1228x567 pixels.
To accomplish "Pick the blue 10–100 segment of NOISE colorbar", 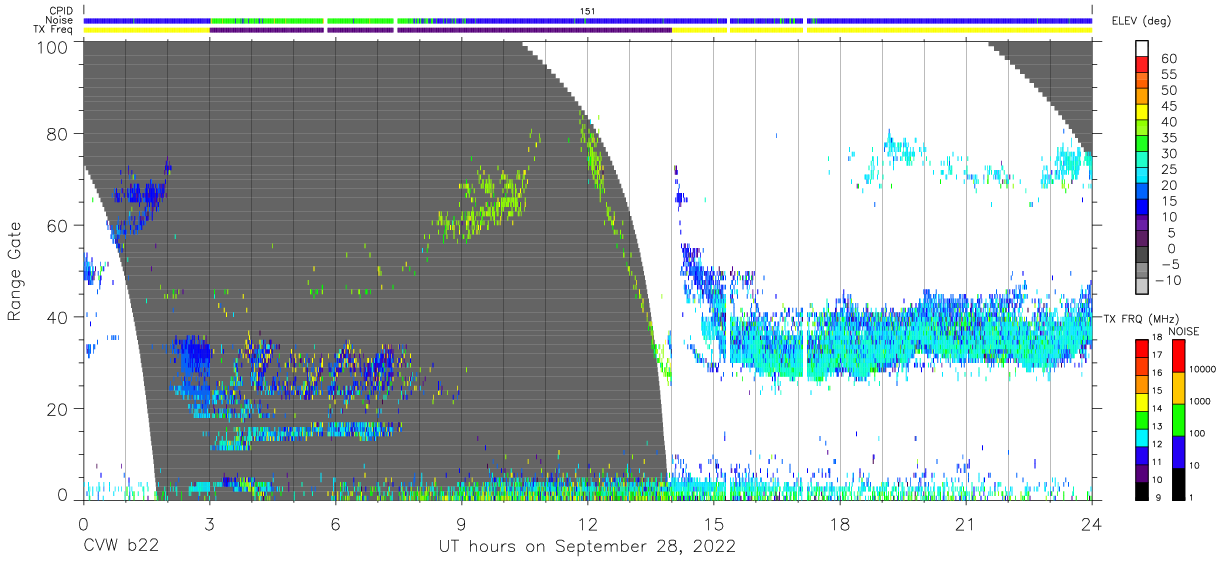I will tap(1180, 451).
